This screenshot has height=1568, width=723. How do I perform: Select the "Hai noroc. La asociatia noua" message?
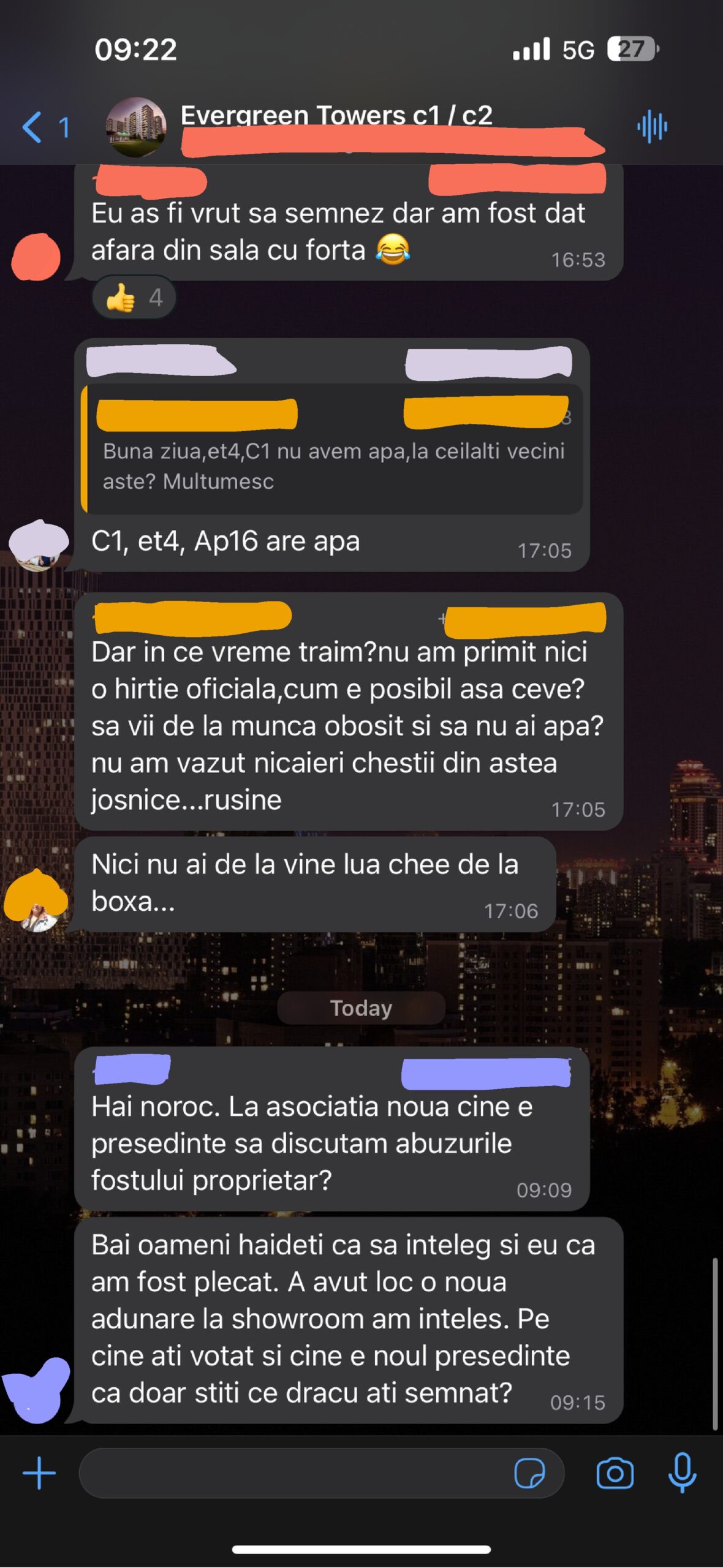point(331,1128)
